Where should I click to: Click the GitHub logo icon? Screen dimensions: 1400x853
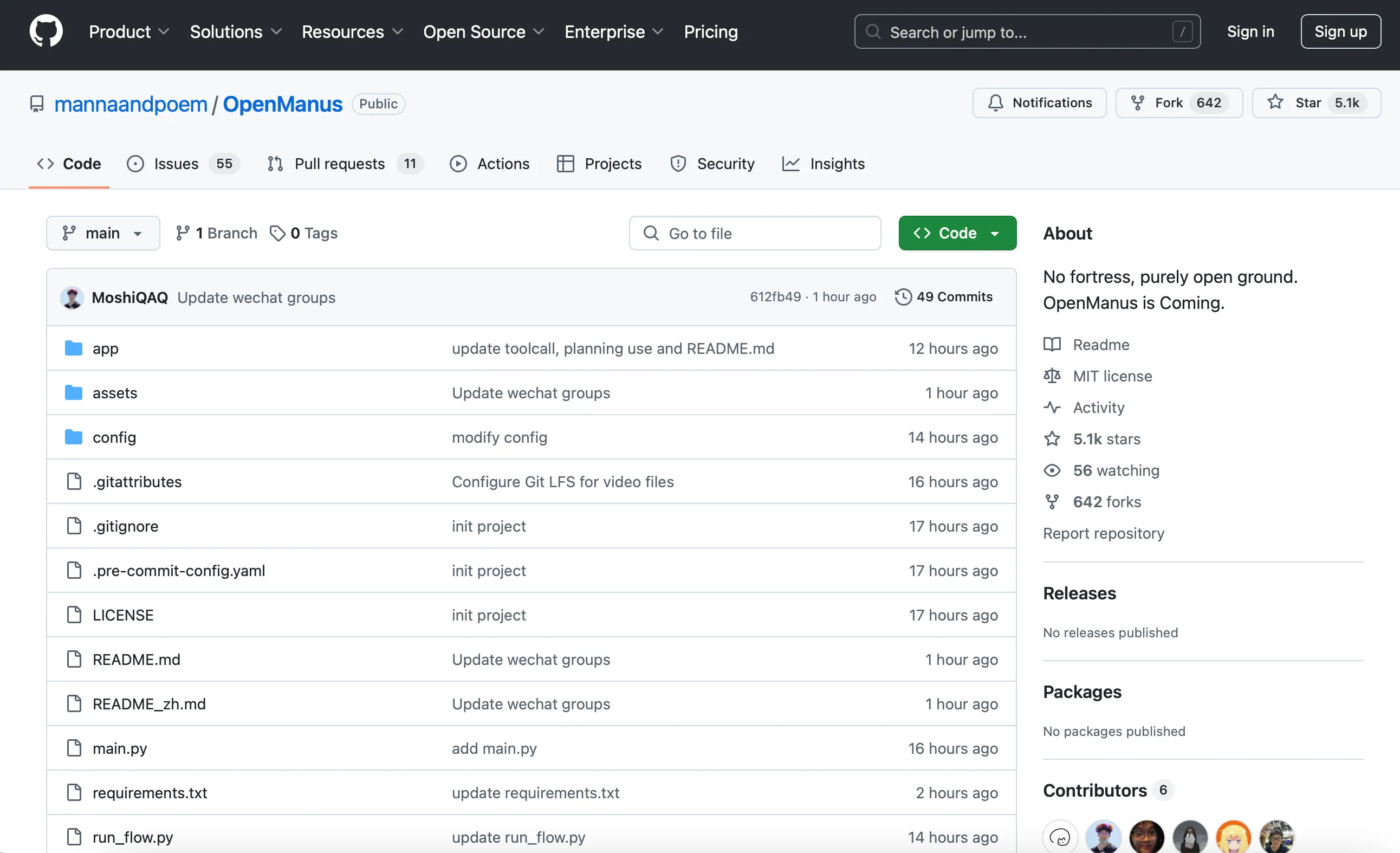[46, 31]
